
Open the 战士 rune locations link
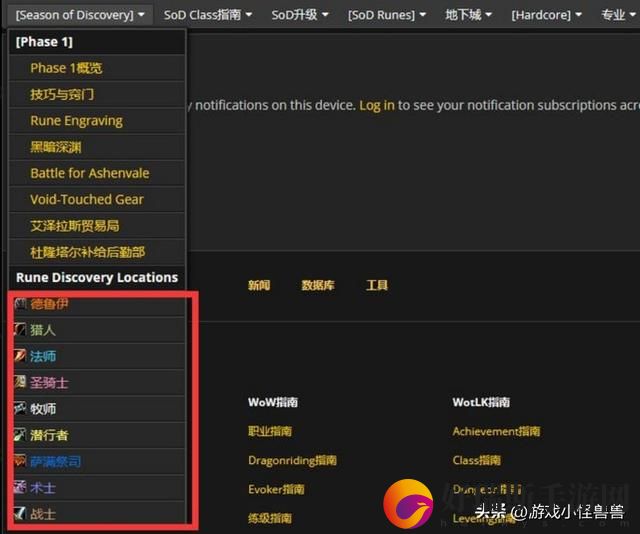tap(43, 514)
